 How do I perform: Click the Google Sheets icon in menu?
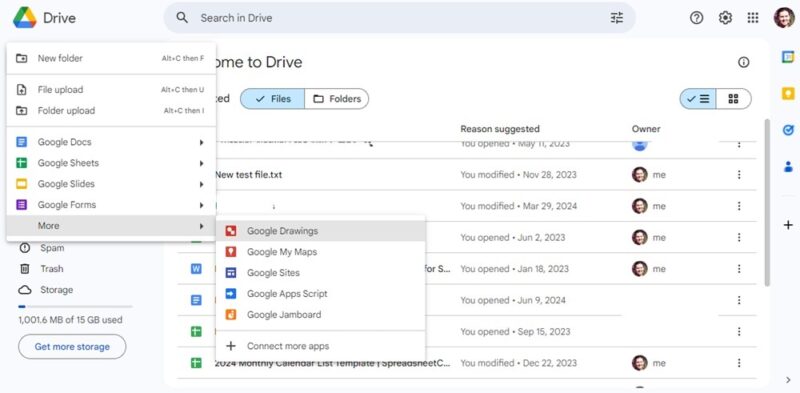coord(21,163)
